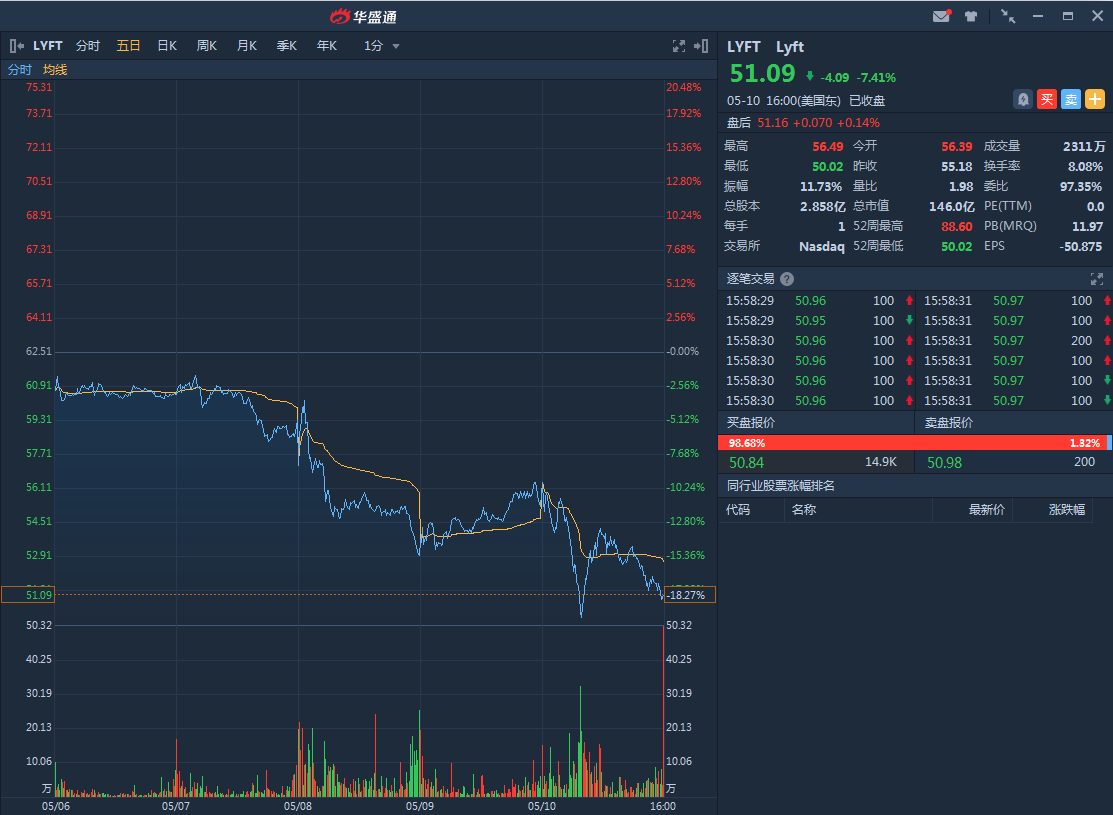Click the EPS -50.875 value
The height and width of the screenshot is (815, 1113).
tap(1081, 246)
